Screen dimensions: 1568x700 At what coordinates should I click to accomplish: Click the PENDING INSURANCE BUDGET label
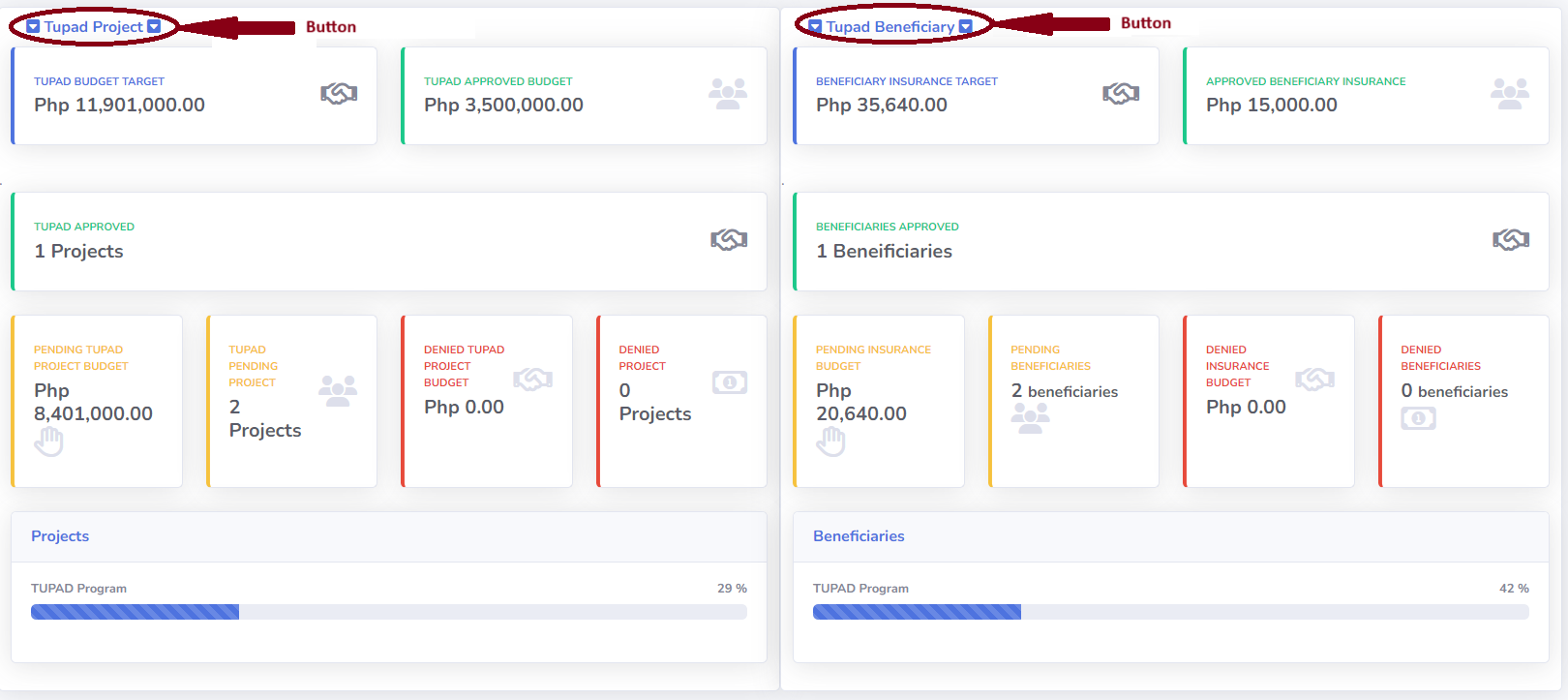[873, 358]
